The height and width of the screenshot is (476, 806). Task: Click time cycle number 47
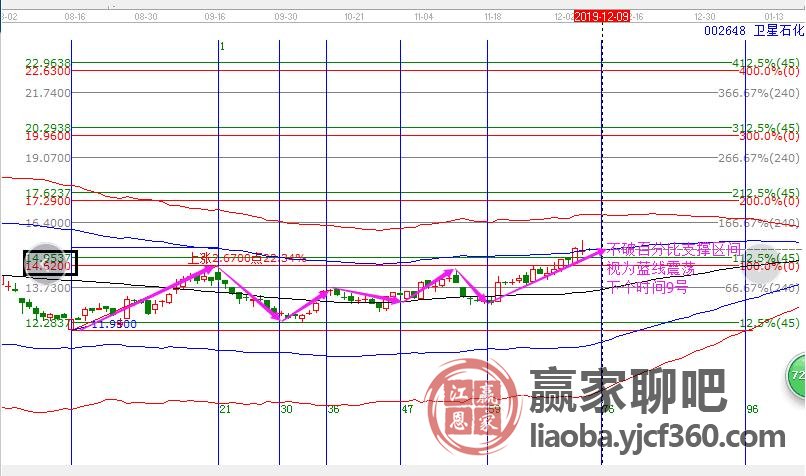(x=407, y=409)
